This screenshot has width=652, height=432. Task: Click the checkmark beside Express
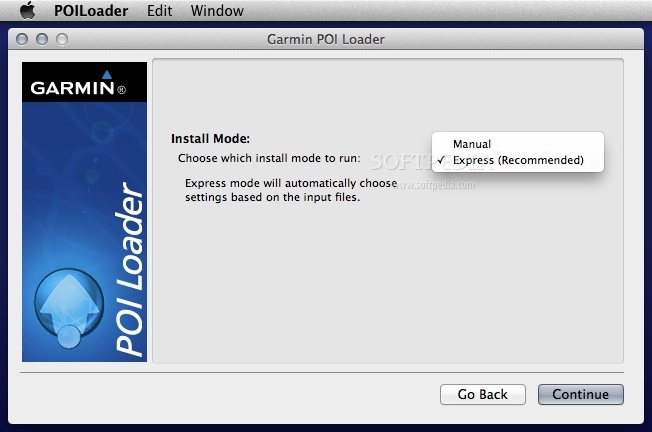click(441, 160)
